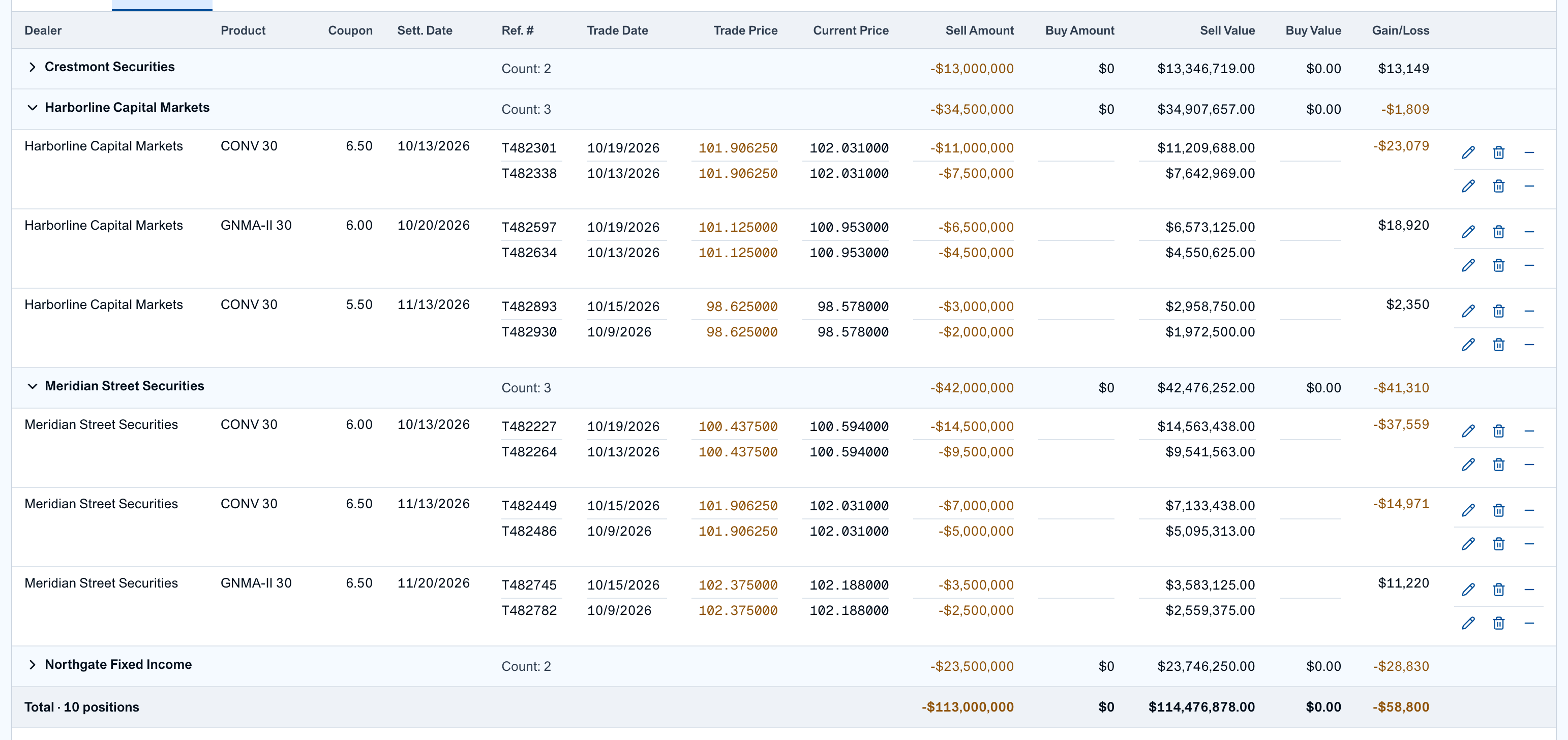Select GNMA-II 30 product with 6.00 coupon
The height and width of the screenshot is (740, 1568).
click(x=256, y=225)
